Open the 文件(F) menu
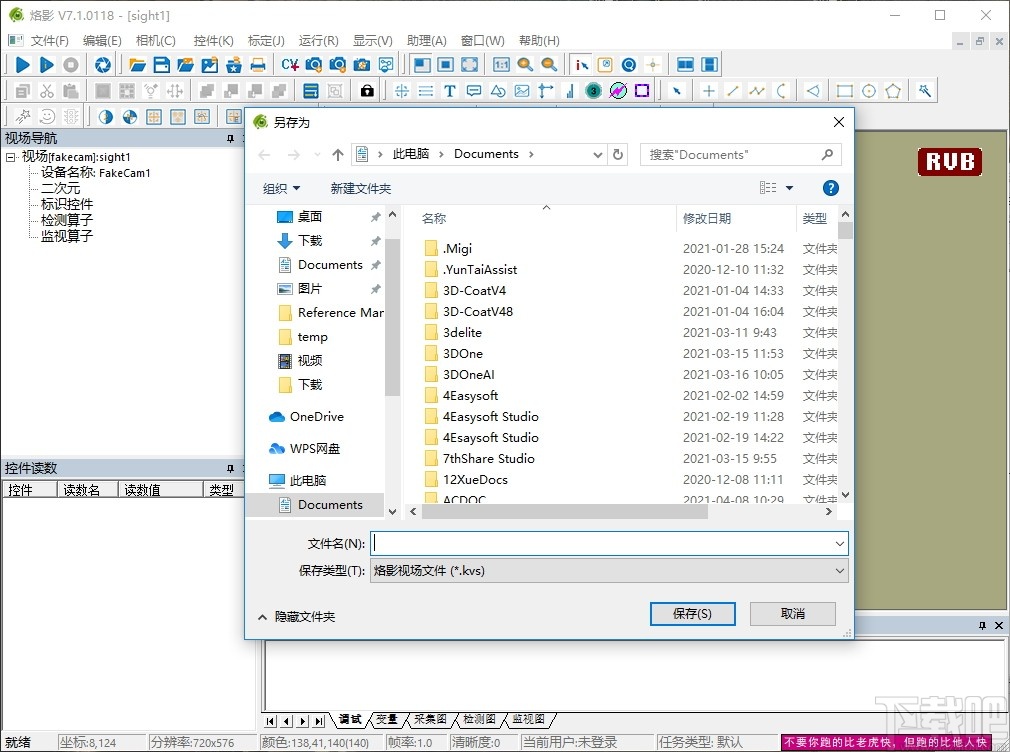The height and width of the screenshot is (752, 1010). pyautogui.click(x=50, y=41)
